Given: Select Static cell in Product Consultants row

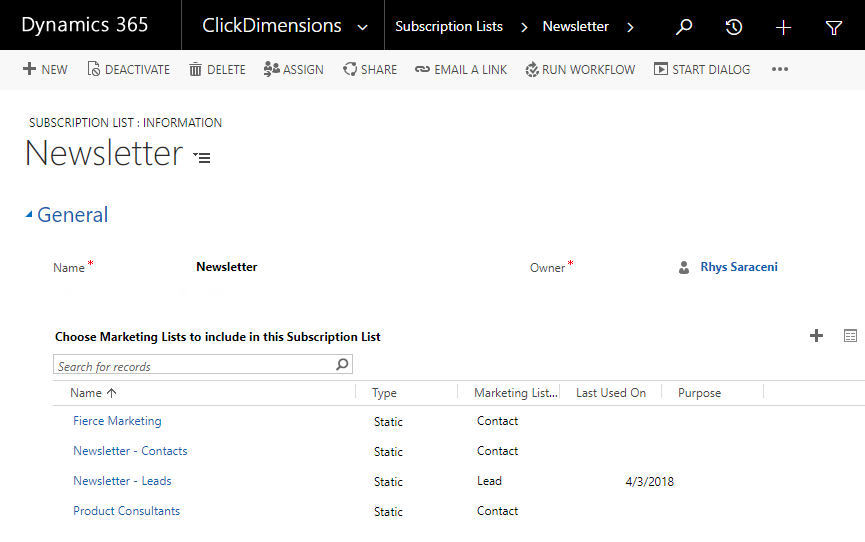Looking at the screenshot, I should [388, 512].
